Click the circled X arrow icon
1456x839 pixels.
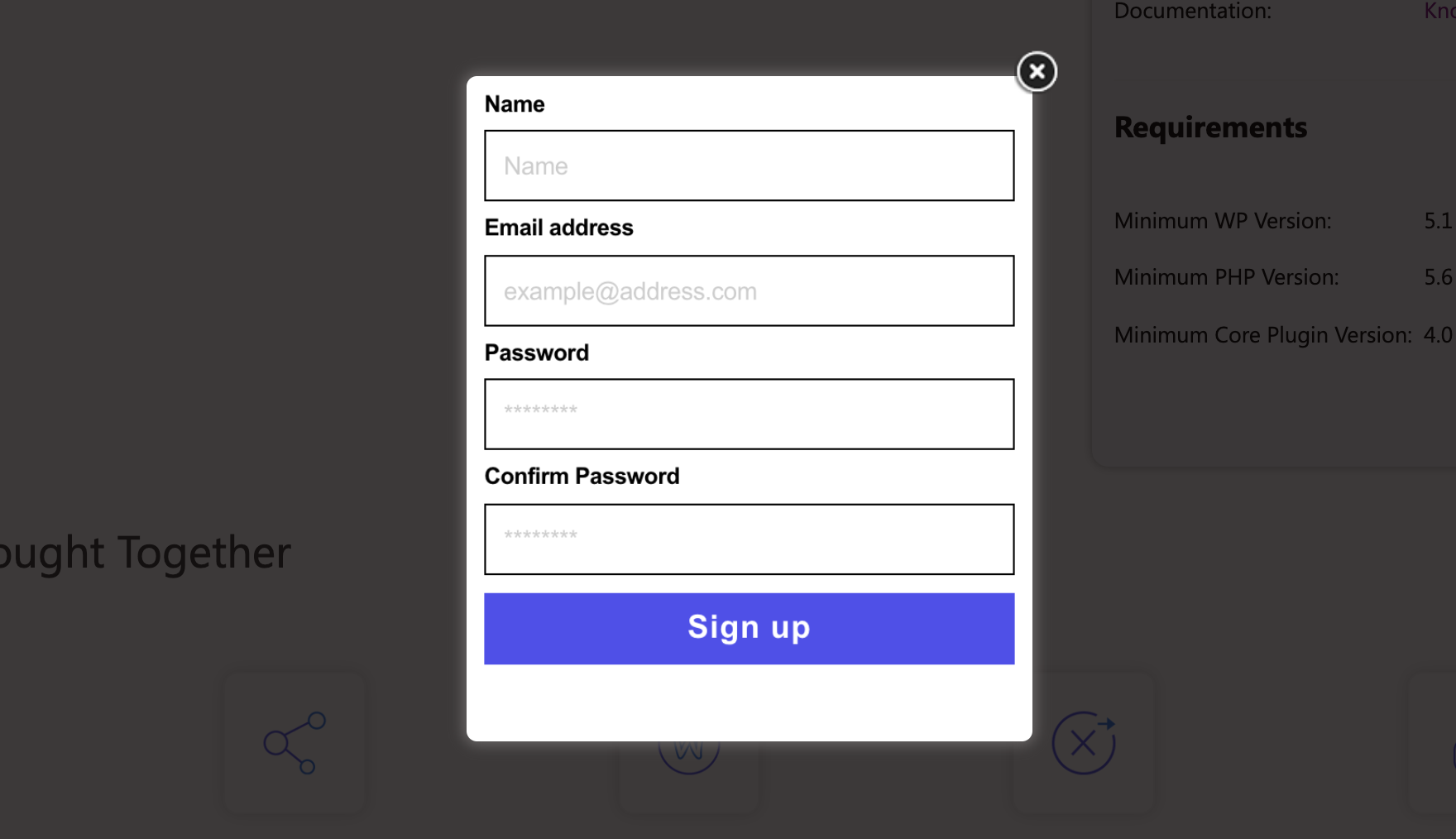point(1083,742)
